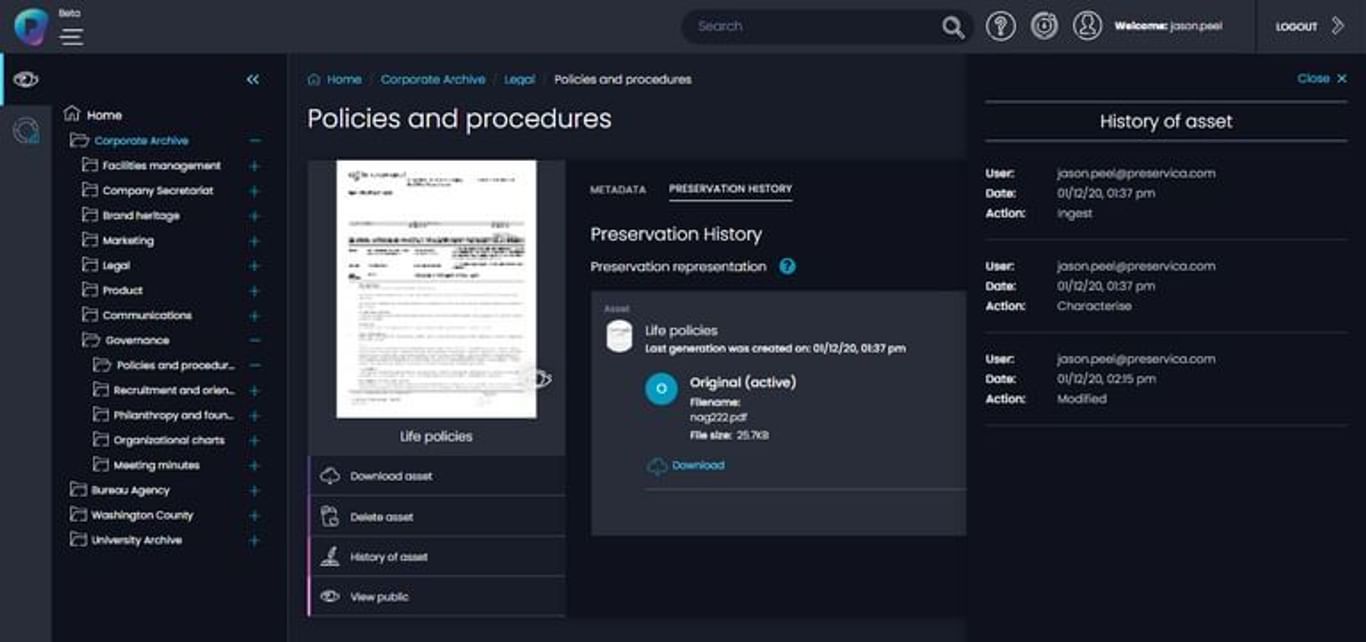This screenshot has width=1366, height=642.
Task: Expand the Bureau Agency folder
Action: click(254, 491)
